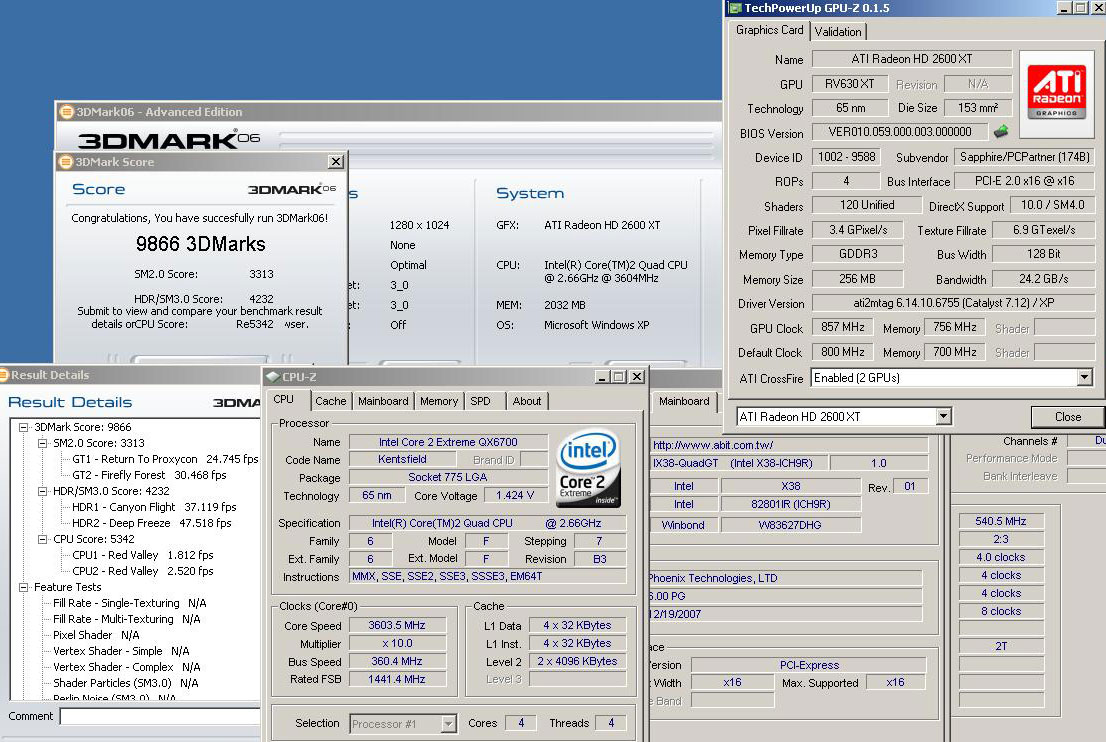
Task: Select HDR2 - Deep Freeze row
Action: coord(152,523)
